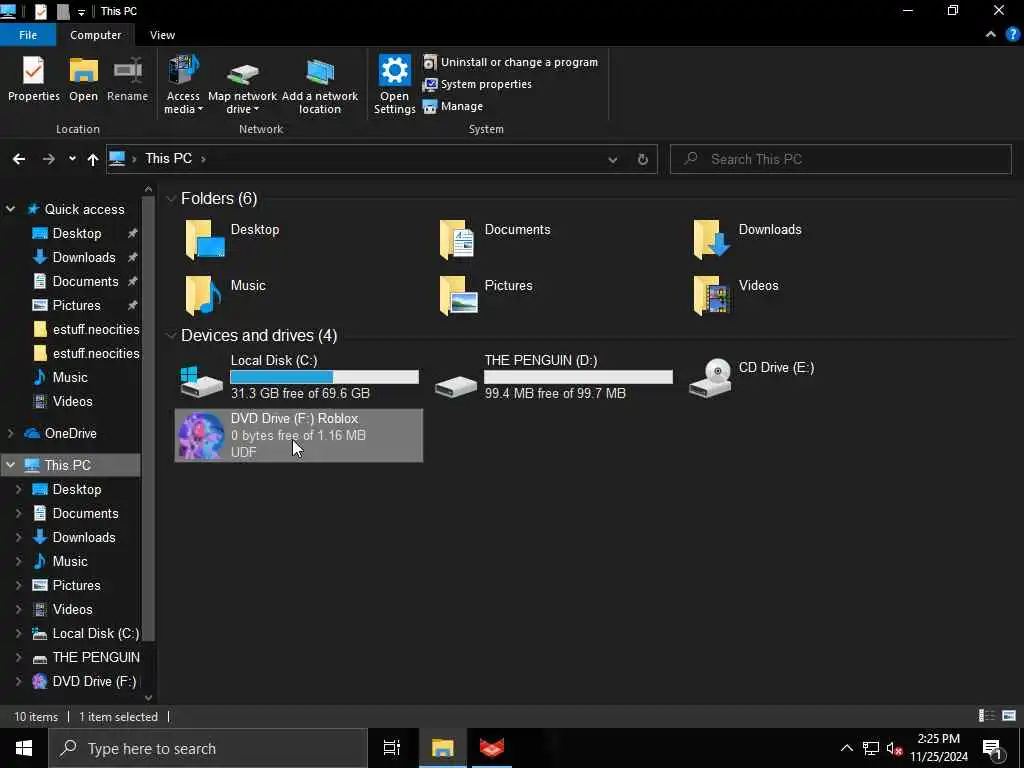Click the Search This PC field

(x=840, y=159)
